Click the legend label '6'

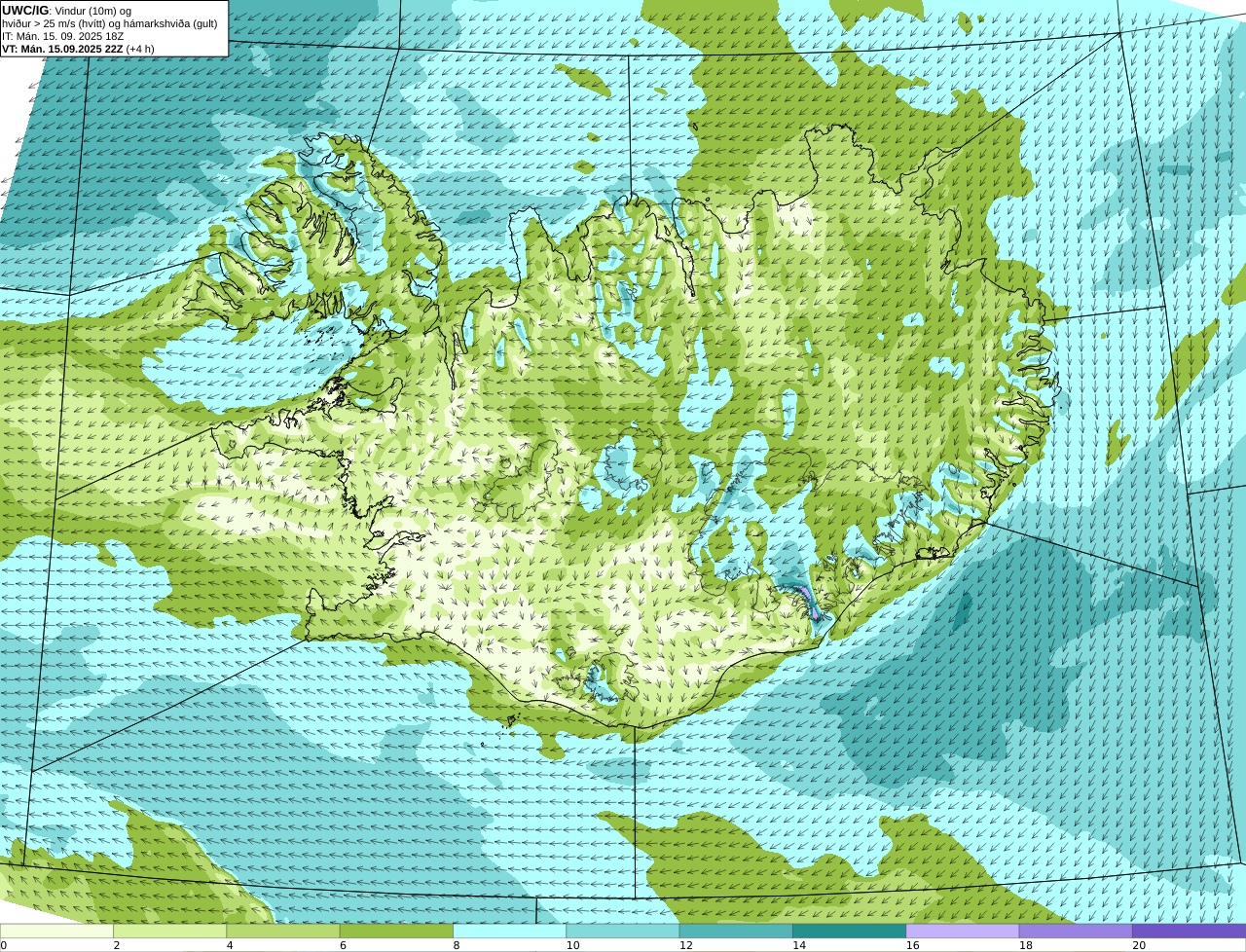pos(343,945)
